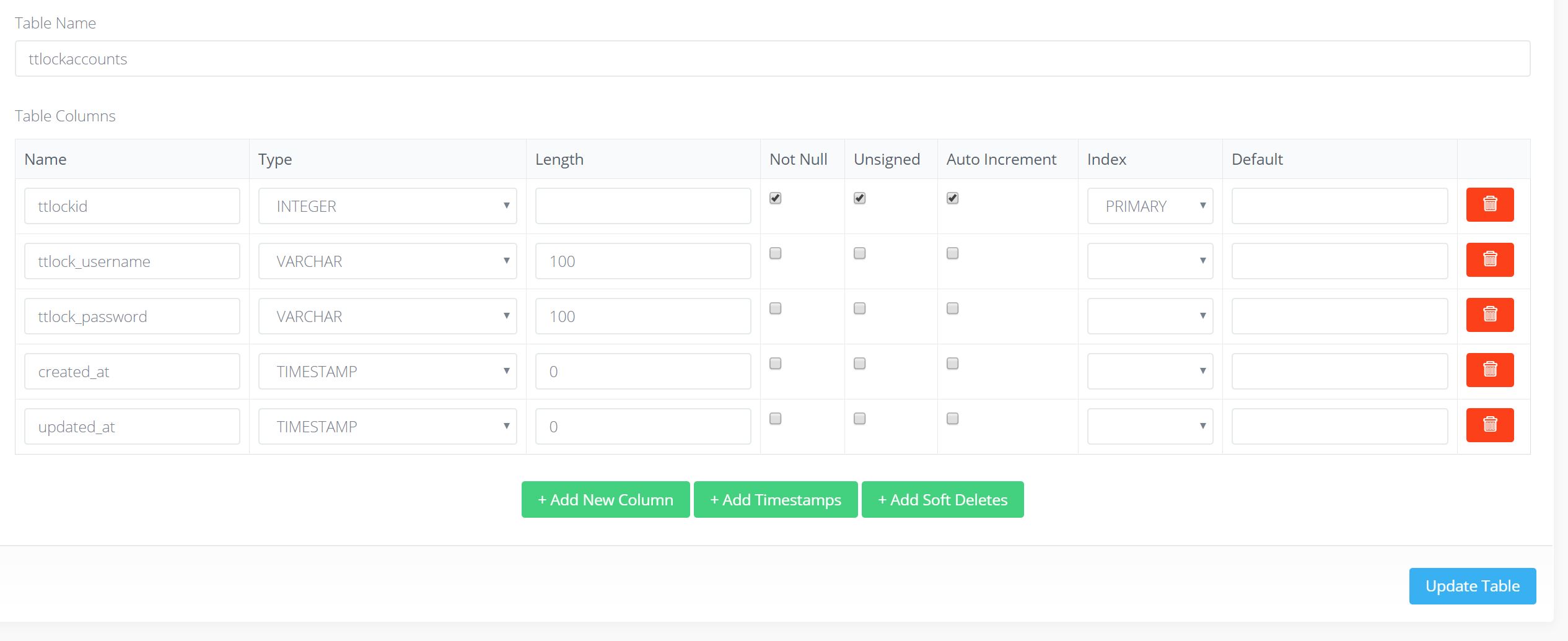Delete the ttlock_username column

(1489, 259)
